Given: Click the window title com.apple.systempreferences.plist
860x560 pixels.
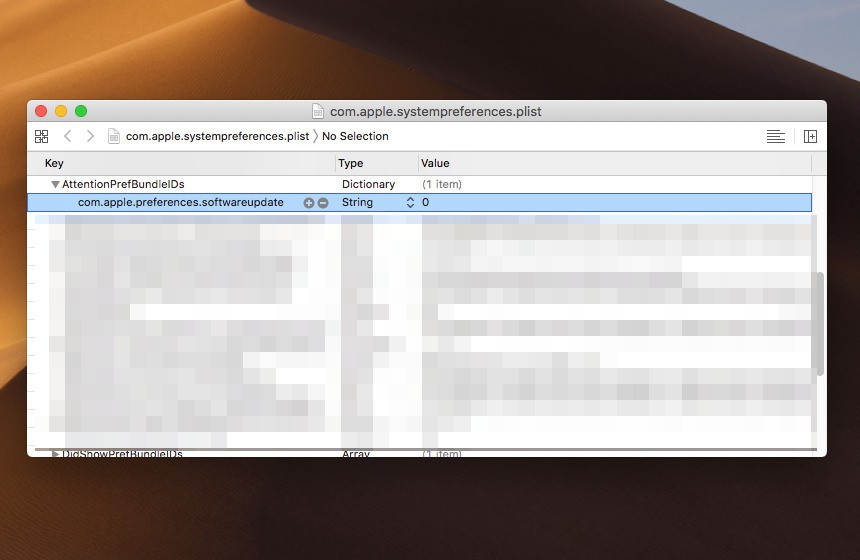Looking at the screenshot, I should coord(435,111).
